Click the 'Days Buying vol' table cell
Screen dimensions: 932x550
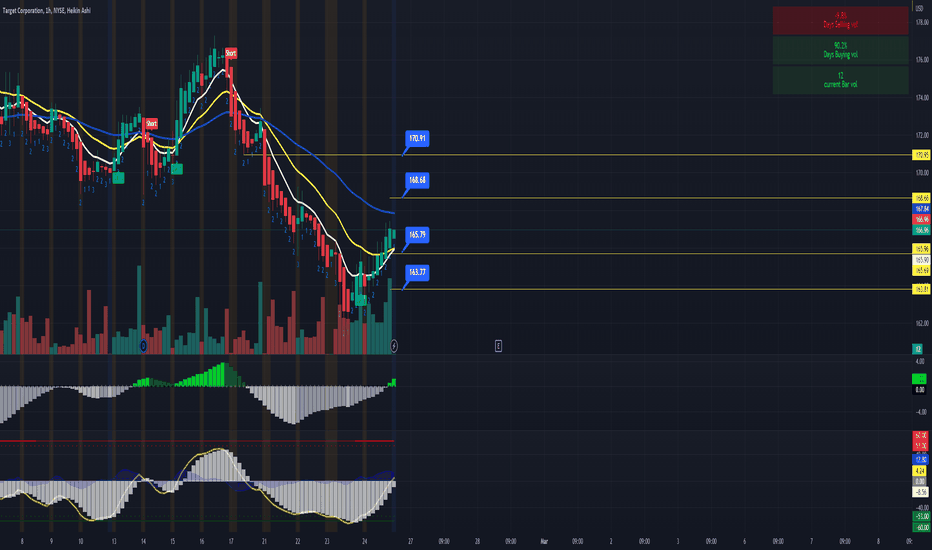click(x=840, y=50)
